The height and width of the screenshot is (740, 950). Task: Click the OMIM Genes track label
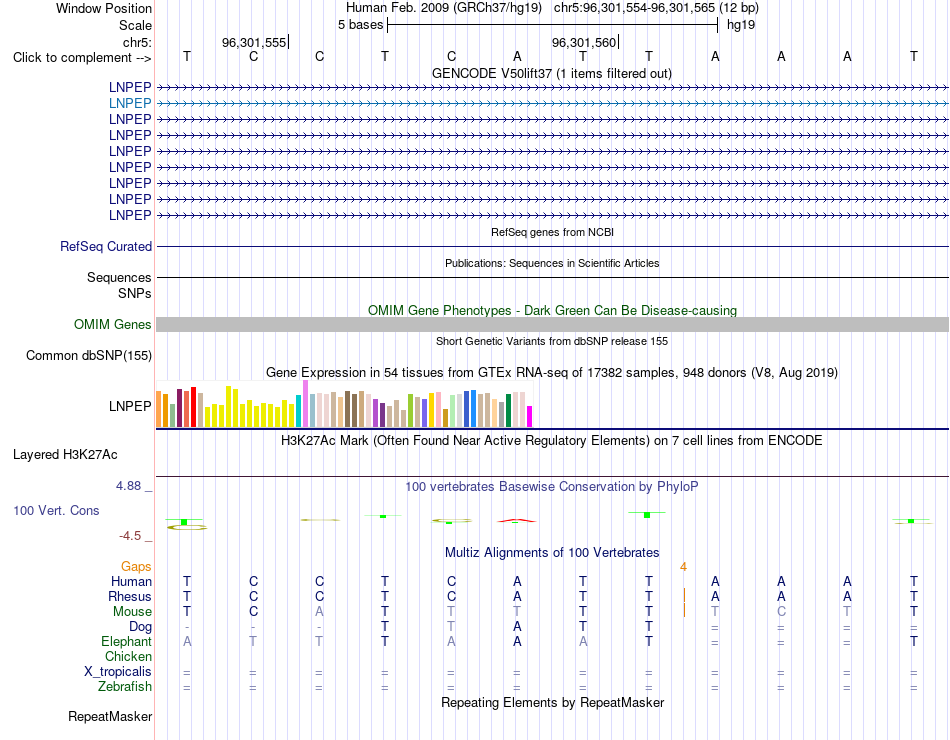[113, 324]
